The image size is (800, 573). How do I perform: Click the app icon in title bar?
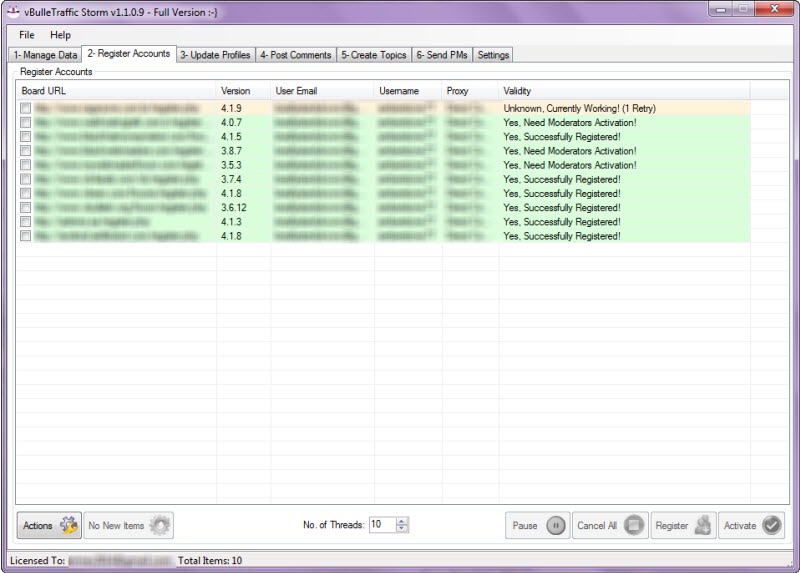tap(14, 11)
